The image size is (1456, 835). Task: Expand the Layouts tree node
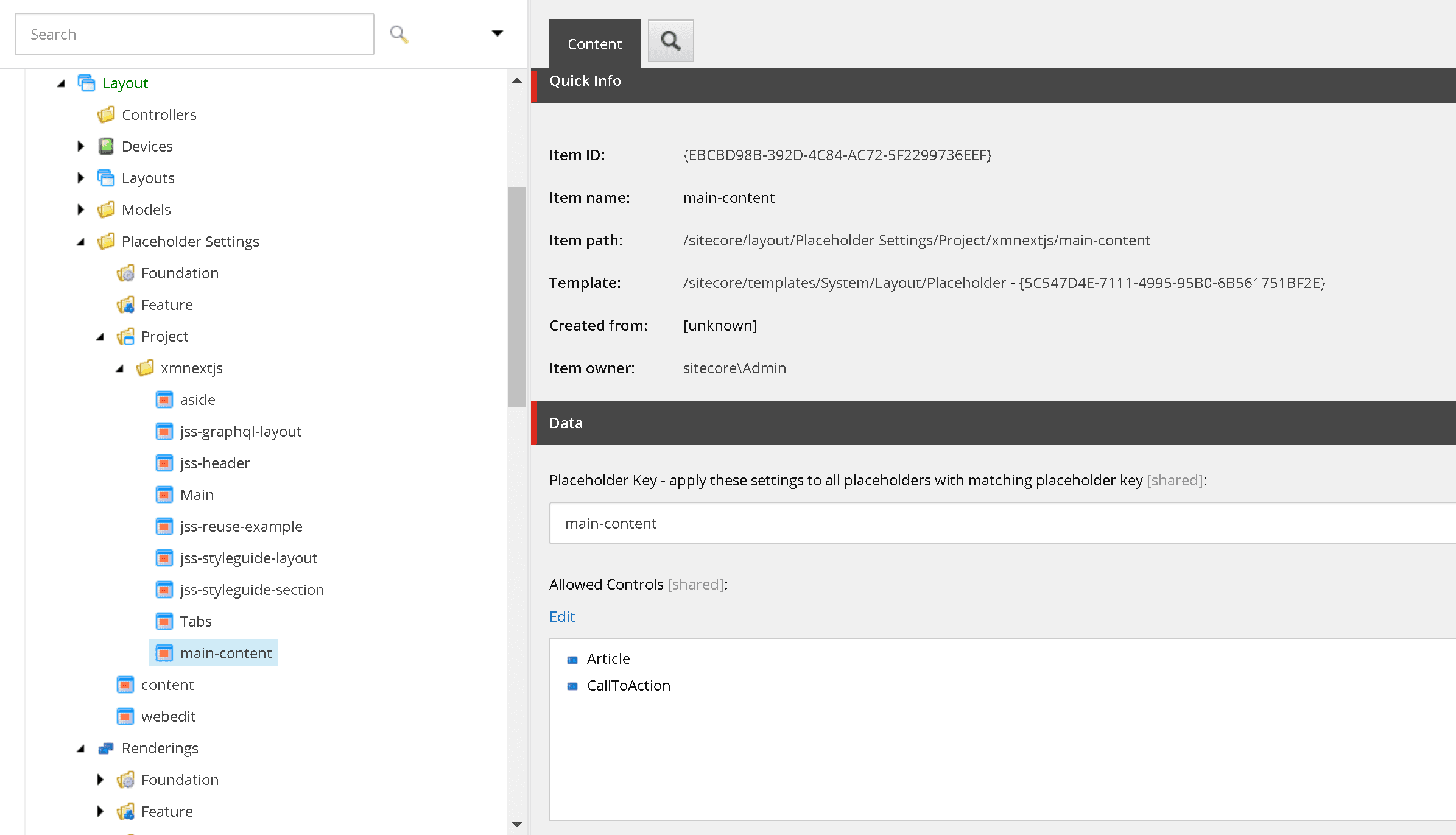coord(81,178)
